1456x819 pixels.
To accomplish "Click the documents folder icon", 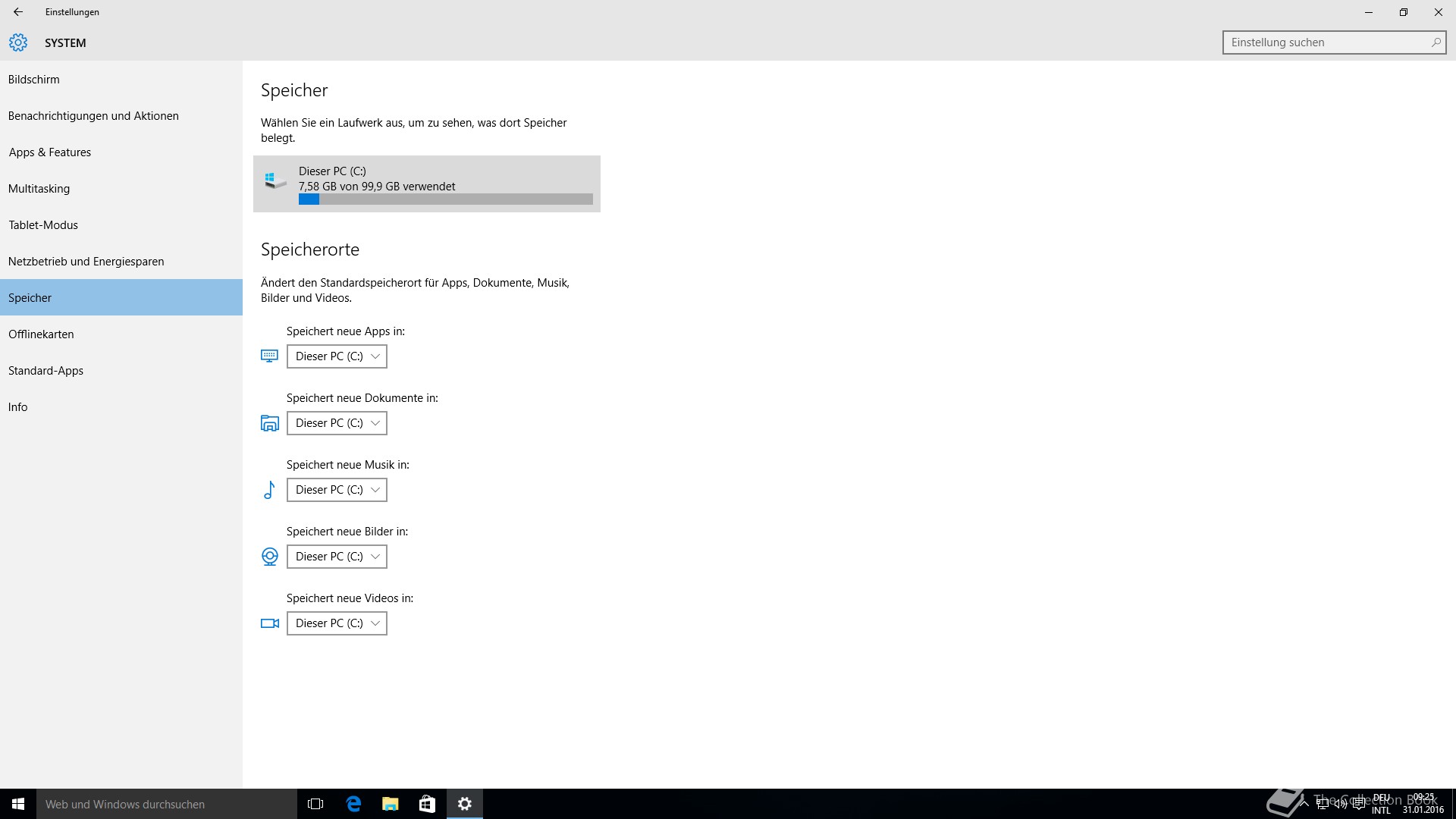I will click(x=269, y=423).
